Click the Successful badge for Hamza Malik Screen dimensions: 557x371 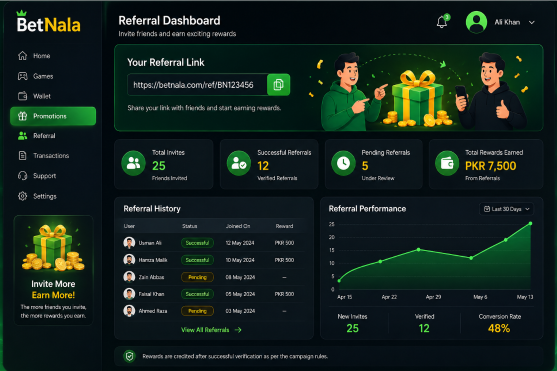tap(197, 260)
